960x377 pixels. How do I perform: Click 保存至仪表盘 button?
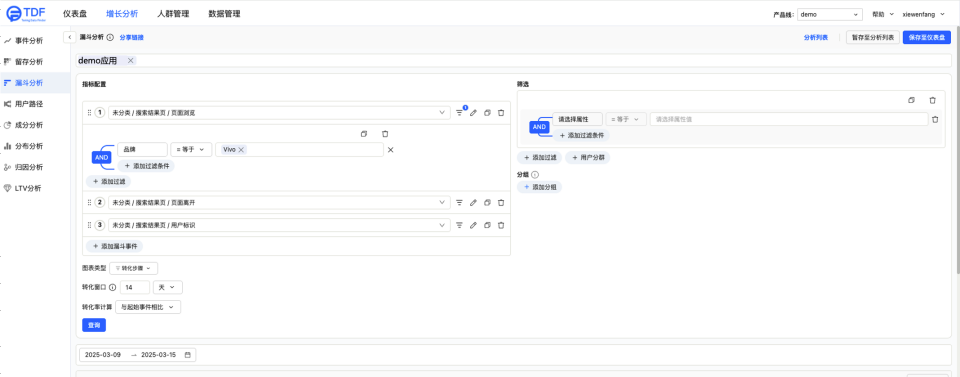[927, 37]
